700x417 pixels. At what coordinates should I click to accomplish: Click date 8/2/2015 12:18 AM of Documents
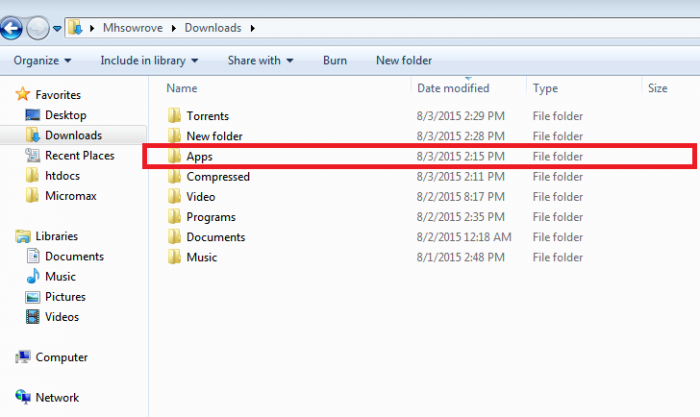click(x=464, y=237)
